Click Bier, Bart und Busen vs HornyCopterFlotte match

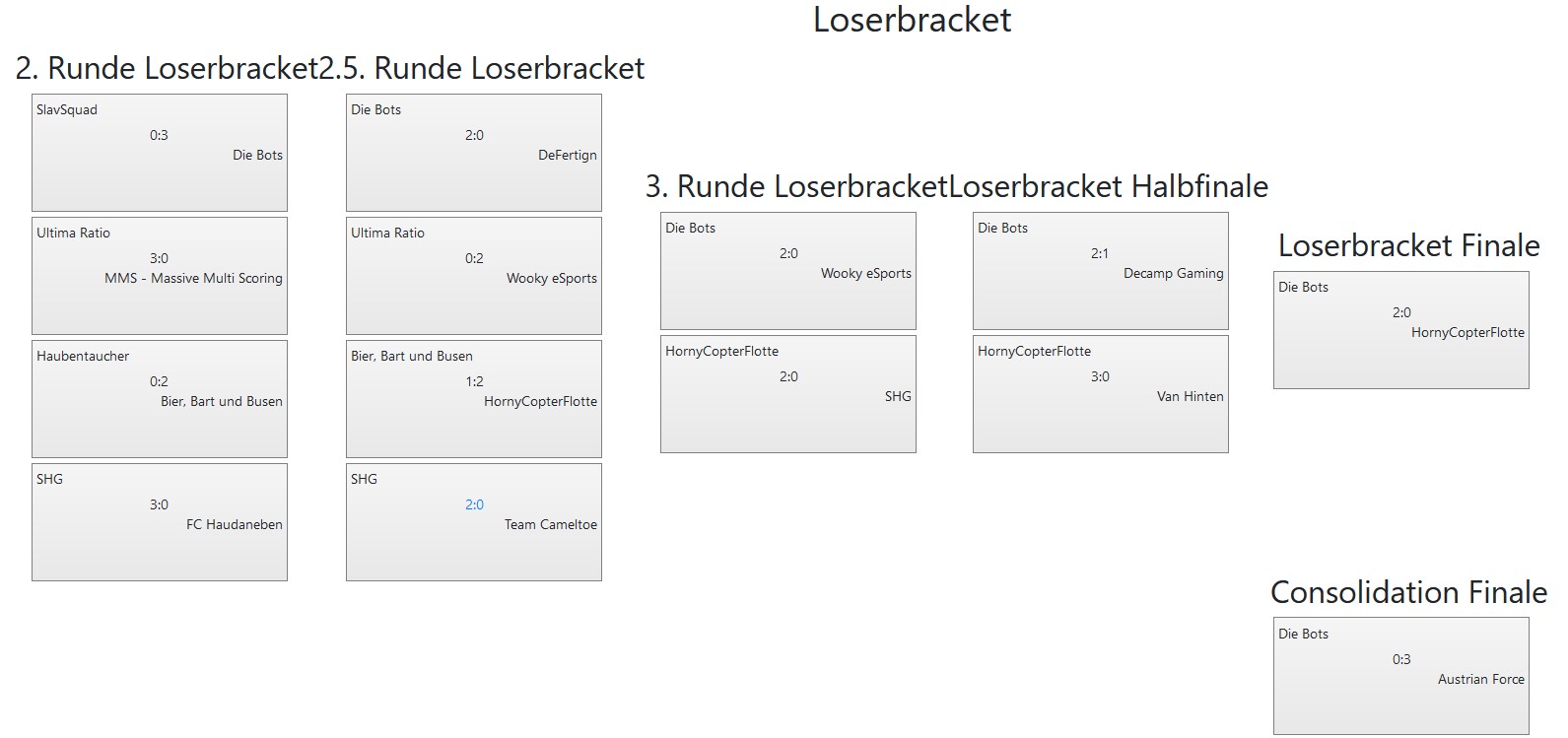(x=474, y=399)
